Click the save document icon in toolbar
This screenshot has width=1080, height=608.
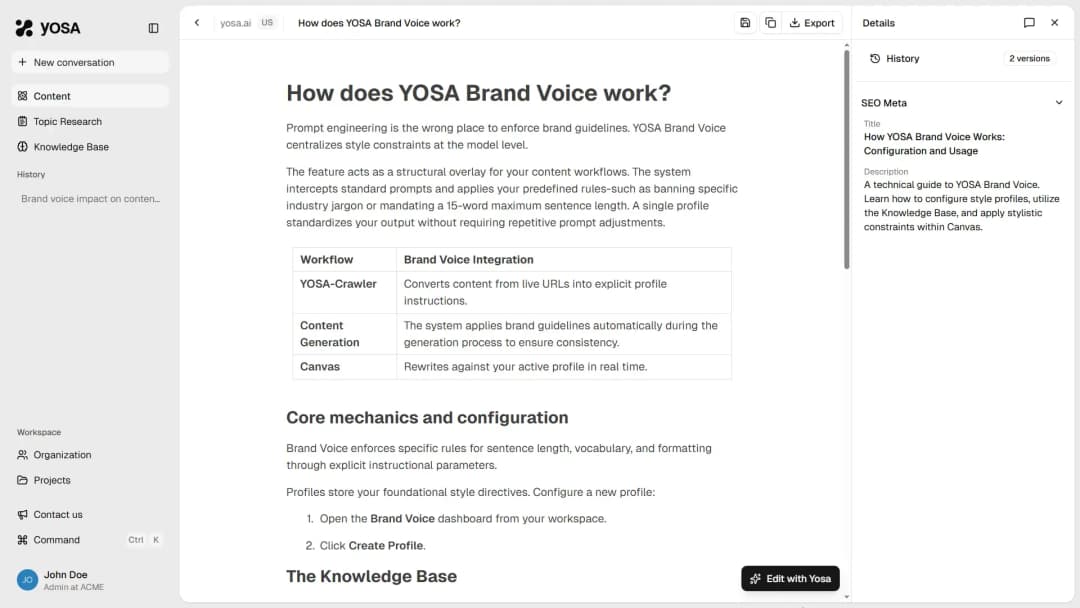(x=744, y=22)
